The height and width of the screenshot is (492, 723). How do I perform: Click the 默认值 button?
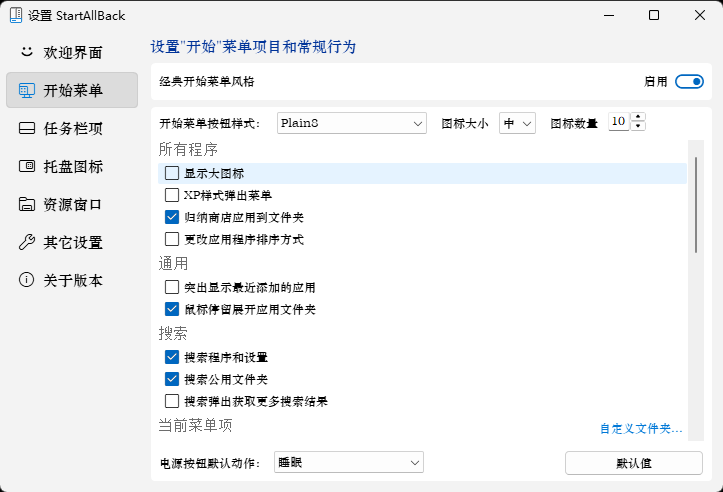tap(633, 463)
